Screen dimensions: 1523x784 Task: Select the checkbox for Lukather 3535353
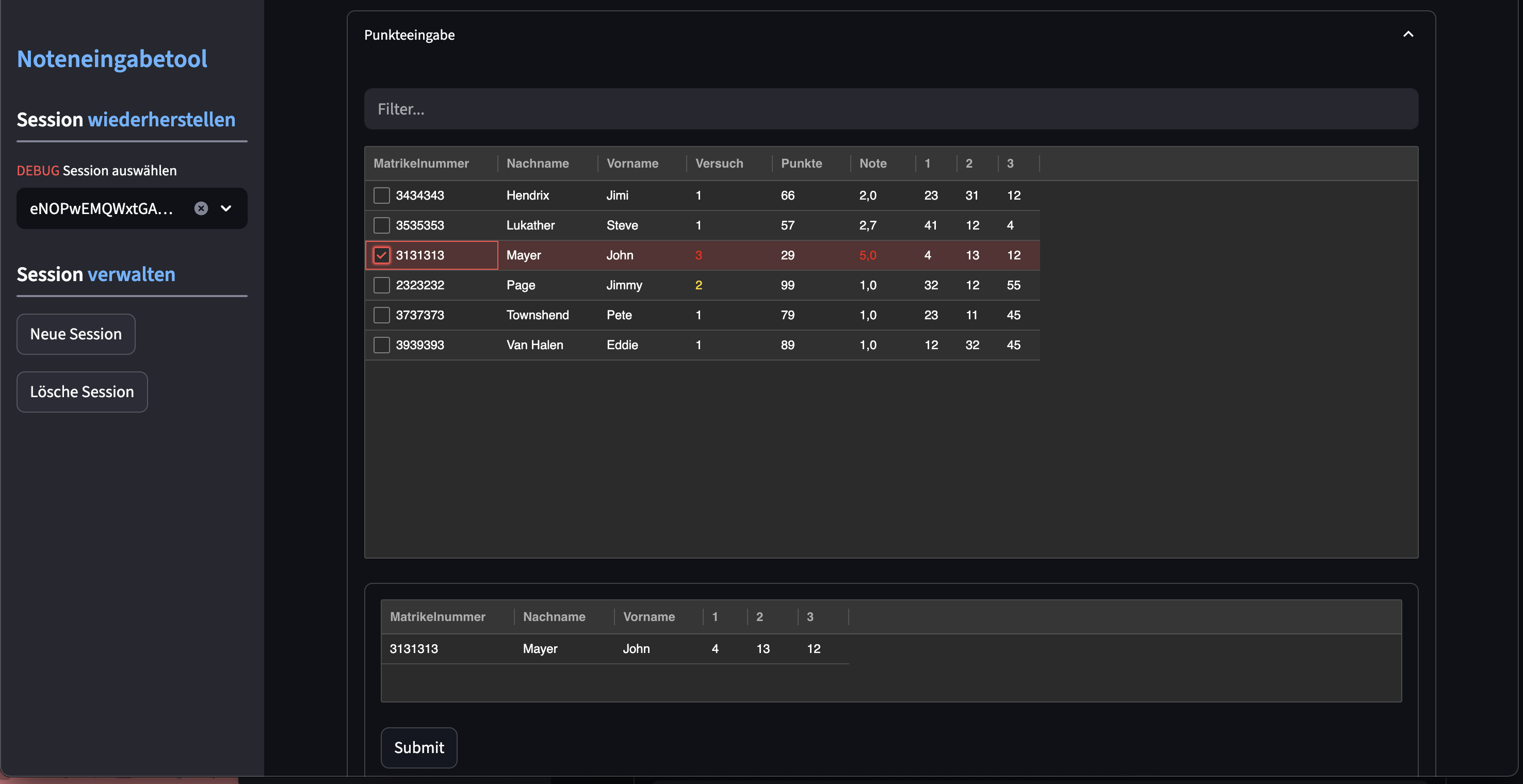[381, 225]
